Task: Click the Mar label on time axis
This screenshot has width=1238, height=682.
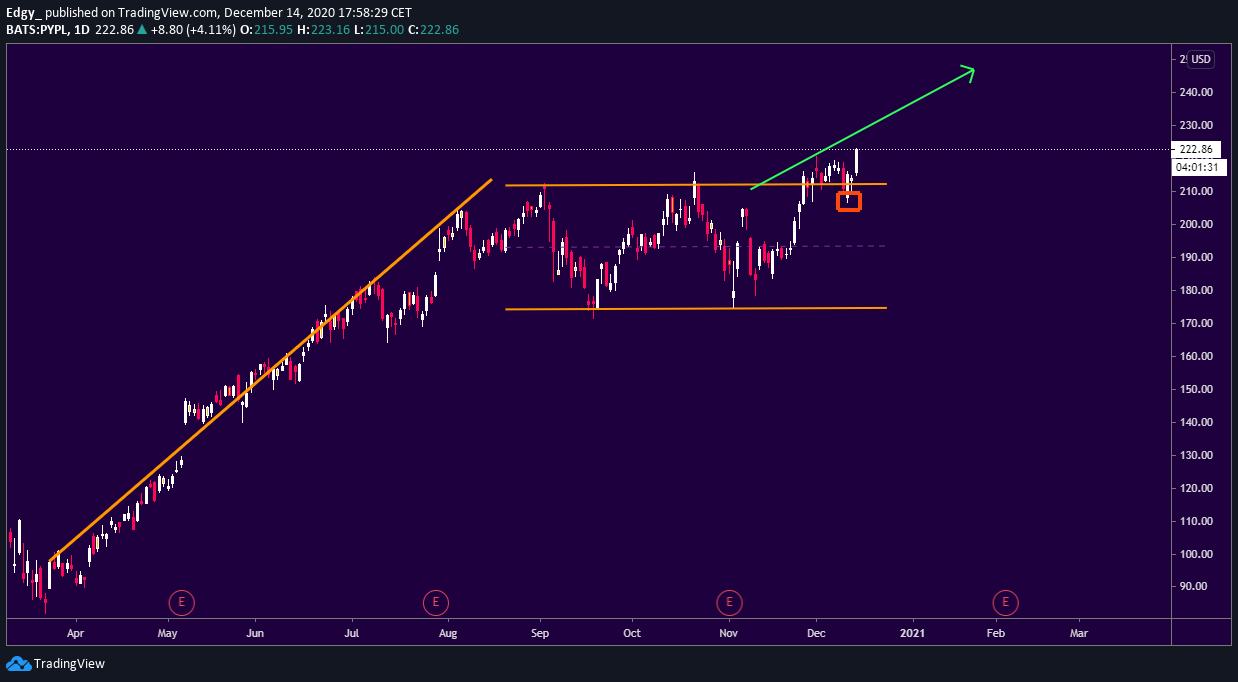Action: click(1079, 633)
